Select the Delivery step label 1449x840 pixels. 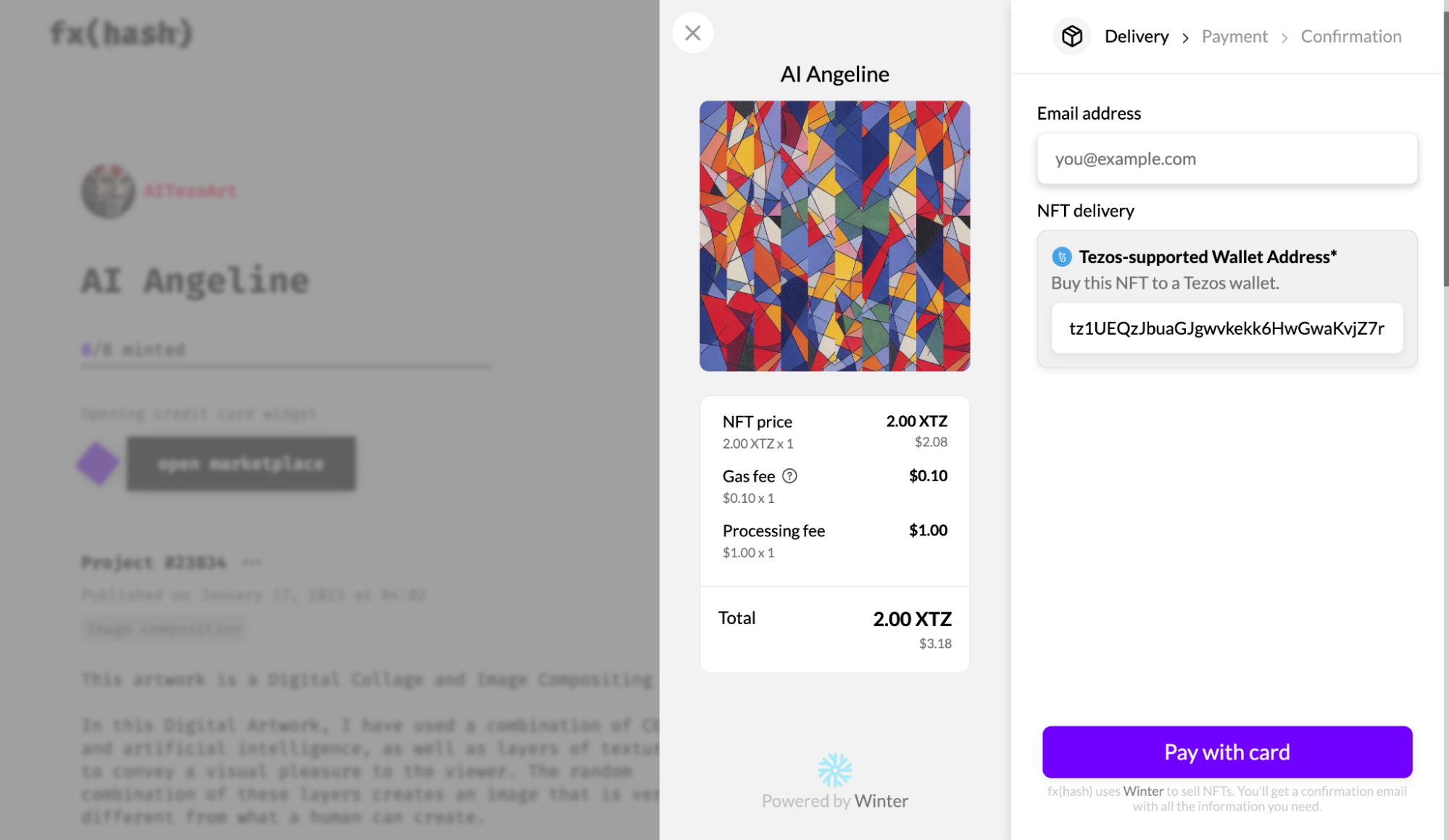[1136, 36]
